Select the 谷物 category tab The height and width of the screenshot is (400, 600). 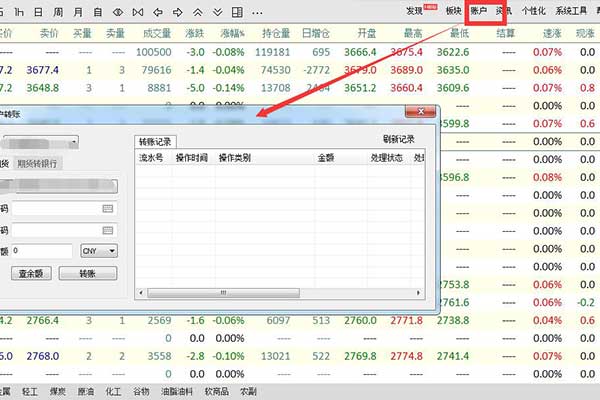[x=141, y=392]
